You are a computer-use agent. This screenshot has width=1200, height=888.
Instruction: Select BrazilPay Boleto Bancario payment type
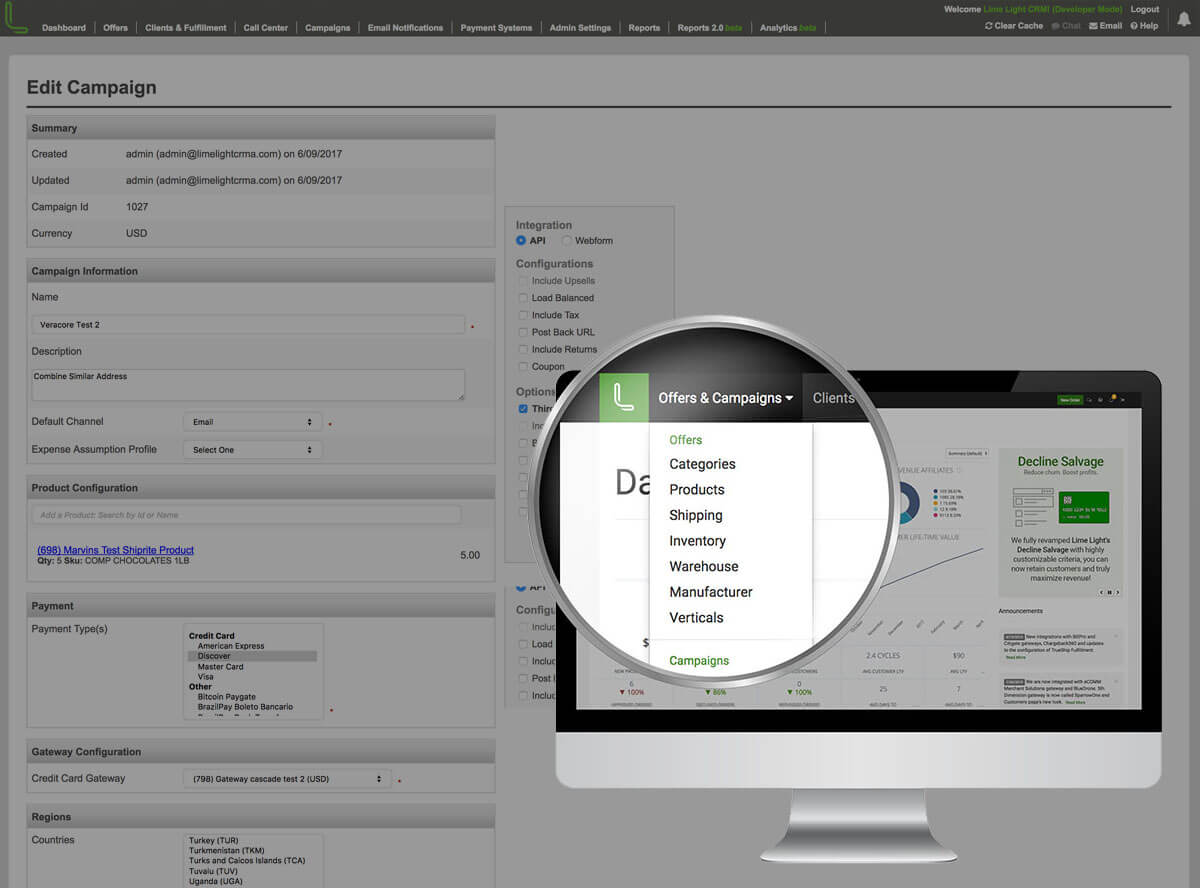pos(246,707)
